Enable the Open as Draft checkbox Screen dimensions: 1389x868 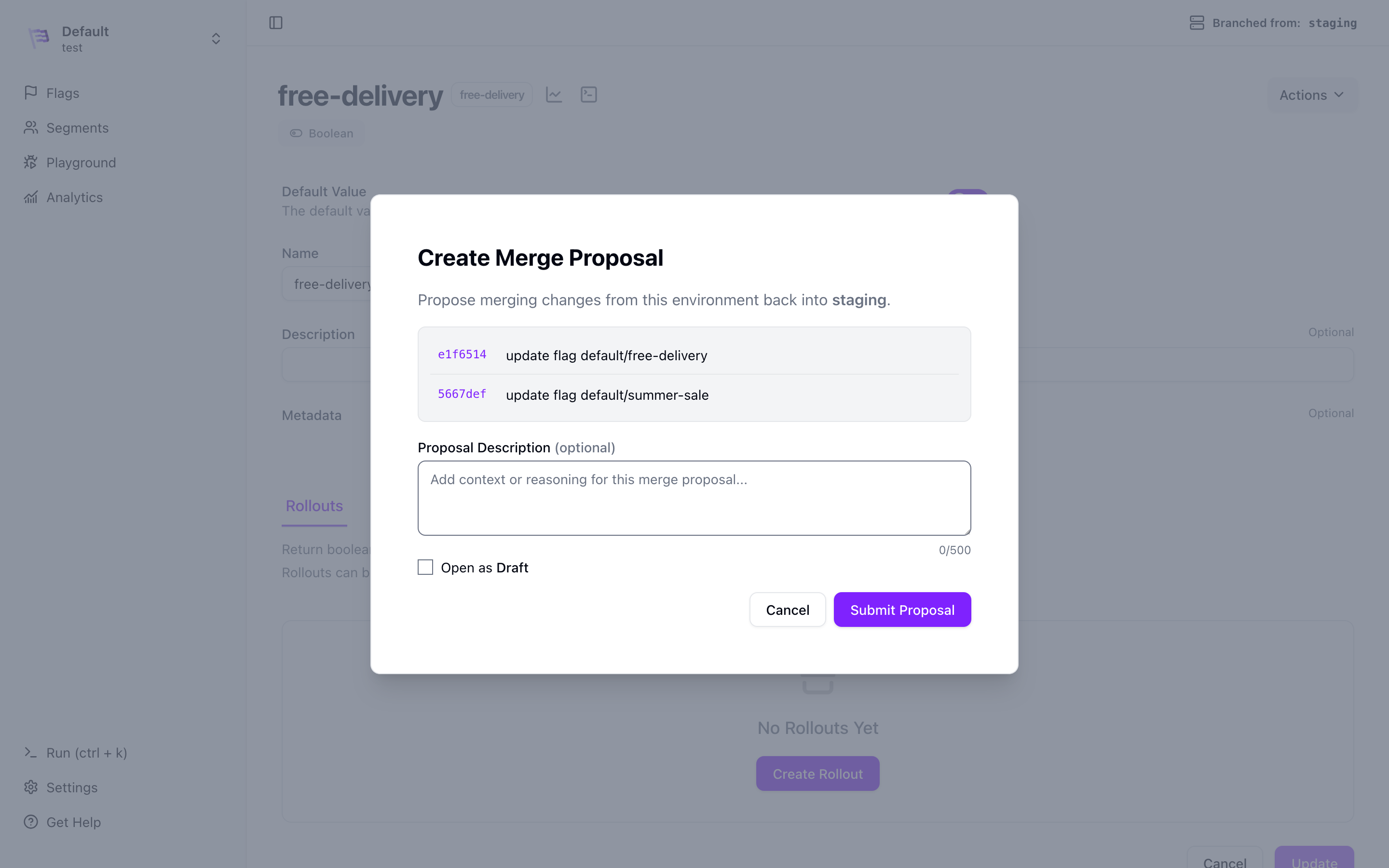click(x=425, y=567)
